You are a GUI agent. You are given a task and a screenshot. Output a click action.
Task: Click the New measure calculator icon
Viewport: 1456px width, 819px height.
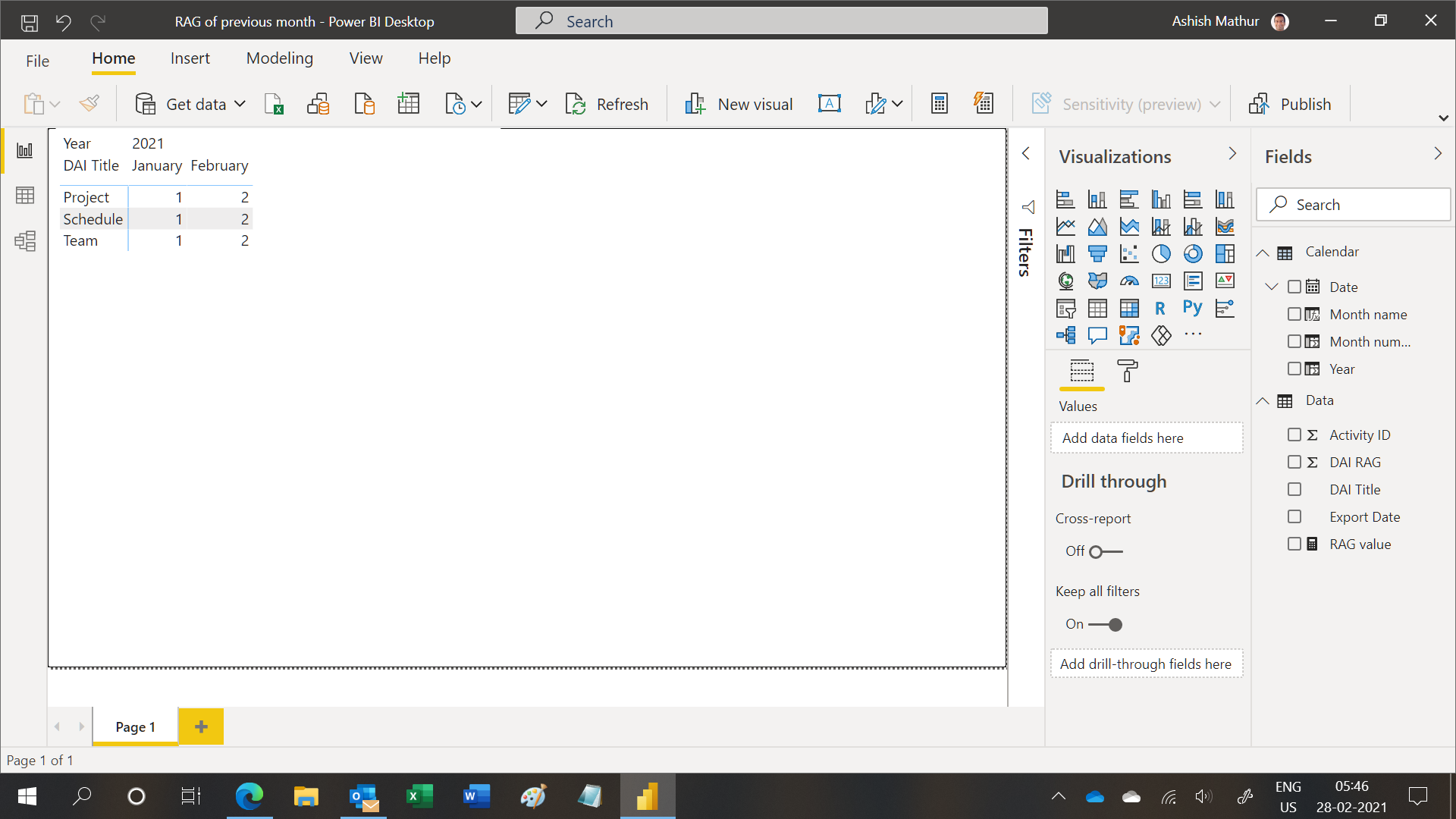pyautogui.click(x=940, y=104)
